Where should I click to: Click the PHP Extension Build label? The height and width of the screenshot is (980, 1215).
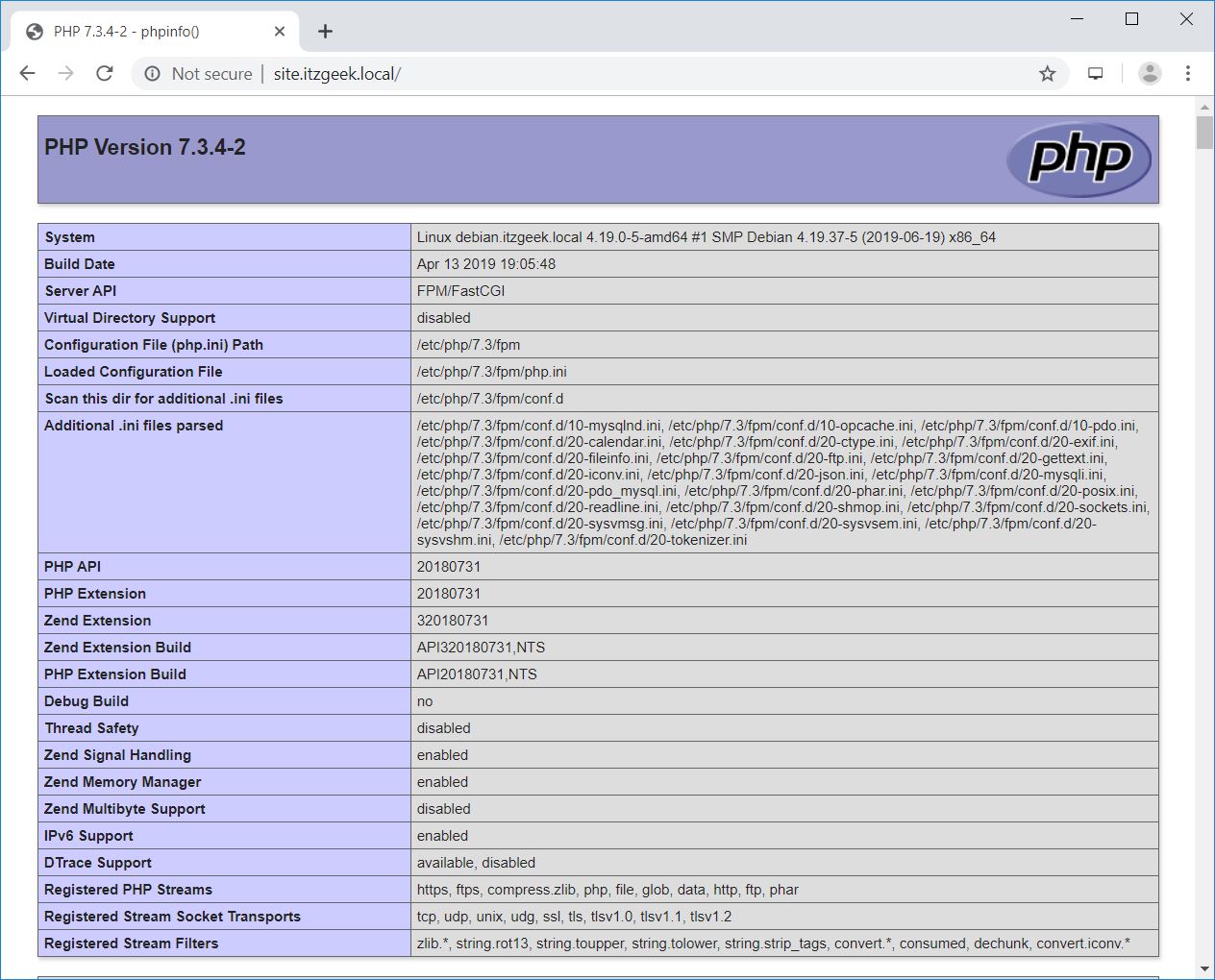click(x=115, y=674)
